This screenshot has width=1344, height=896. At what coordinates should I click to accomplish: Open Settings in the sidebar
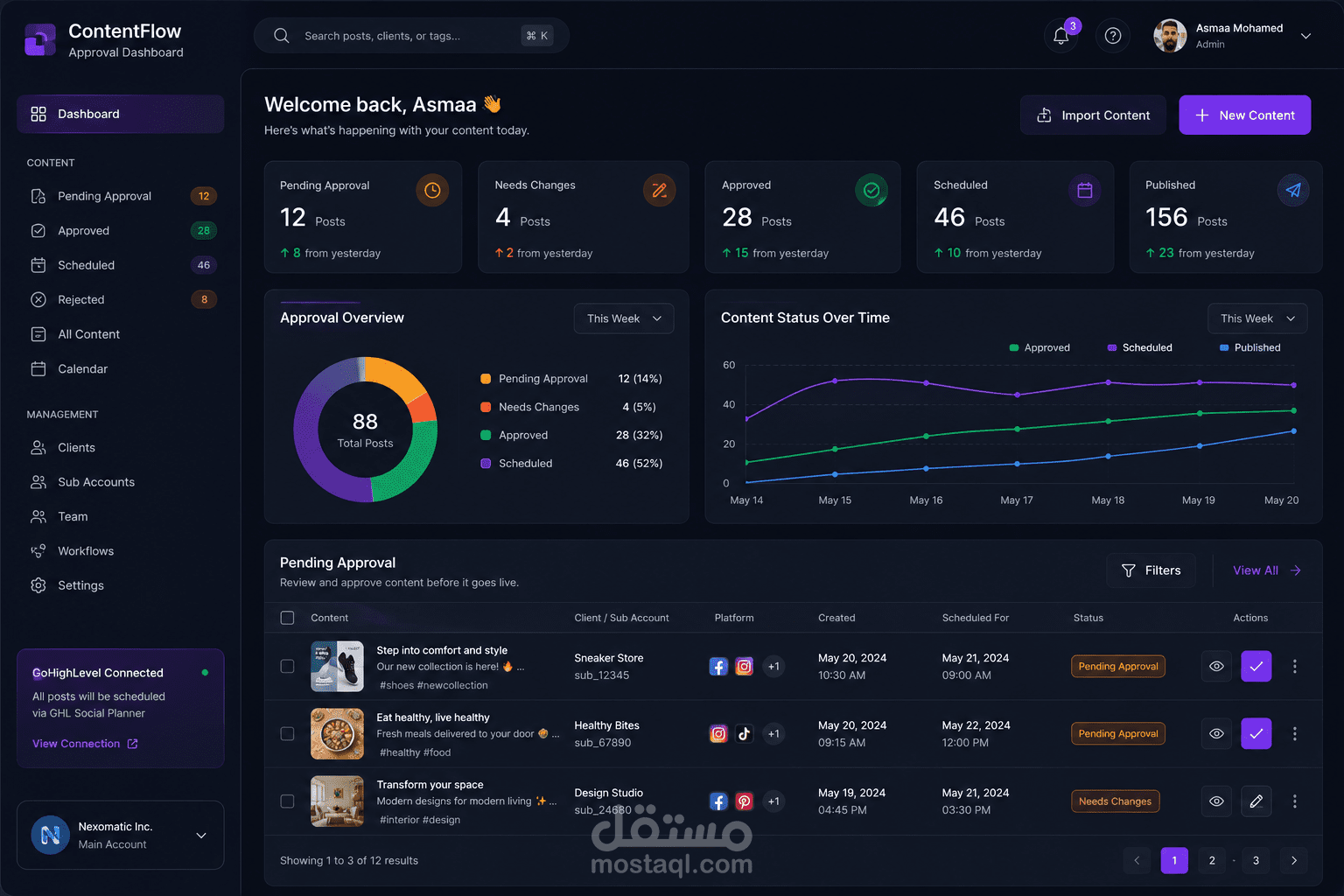tap(120, 585)
